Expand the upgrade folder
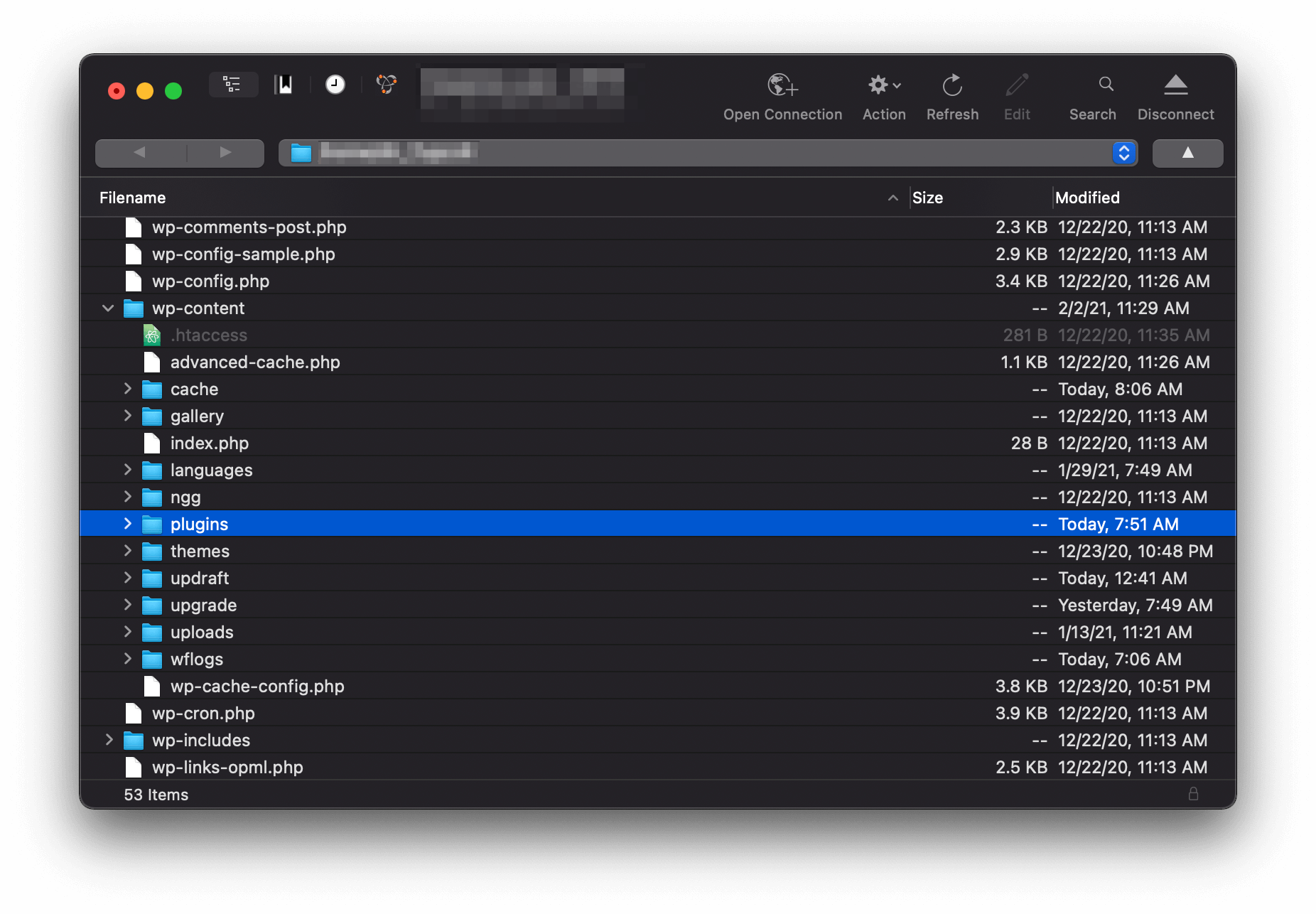The height and width of the screenshot is (914, 1316). 128,605
